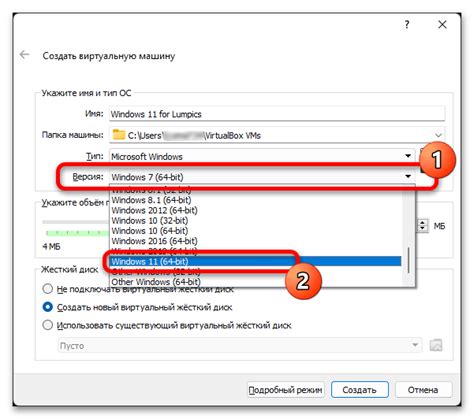The height and width of the screenshot is (419, 474).
Task: Close the create virtual machine dialog
Action: point(442,24)
